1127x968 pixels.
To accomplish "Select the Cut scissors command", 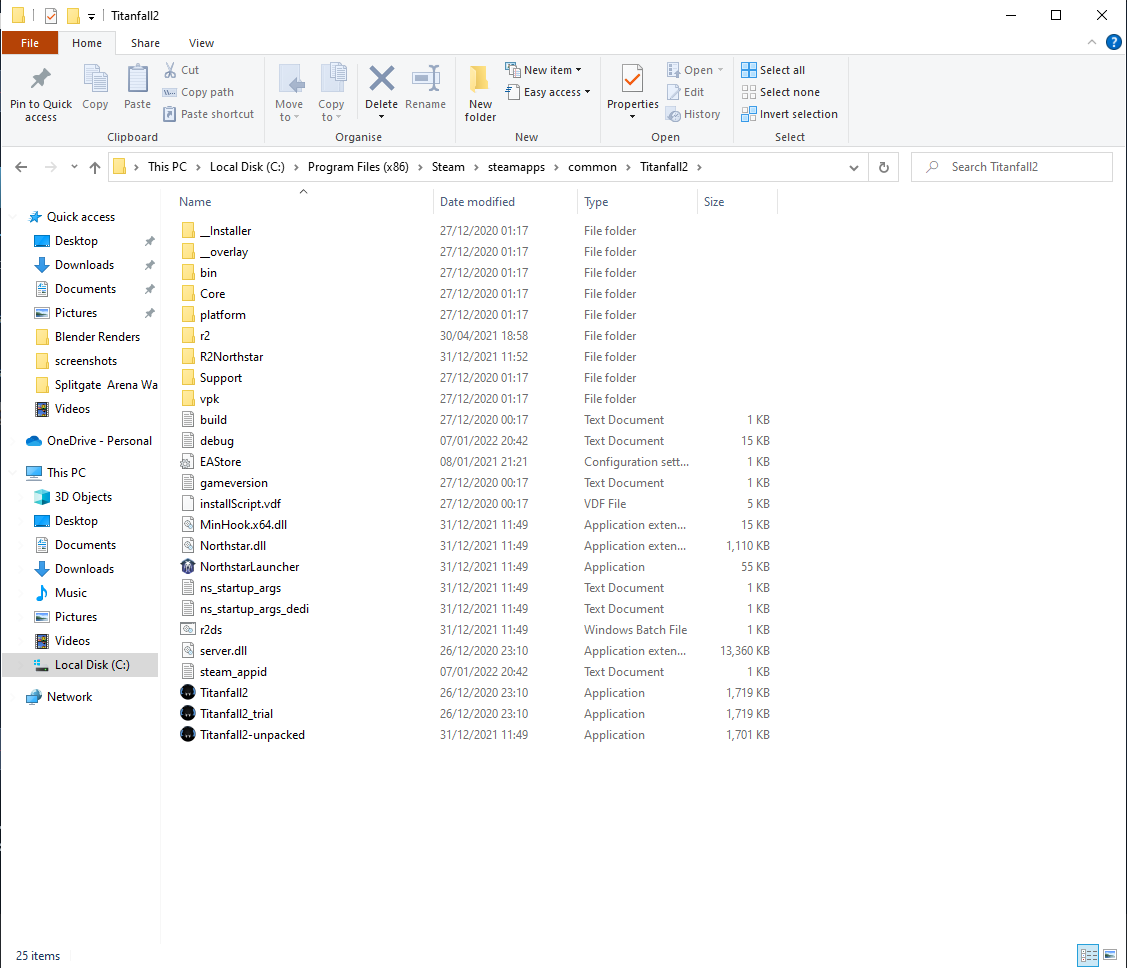I will click(x=181, y=70).
